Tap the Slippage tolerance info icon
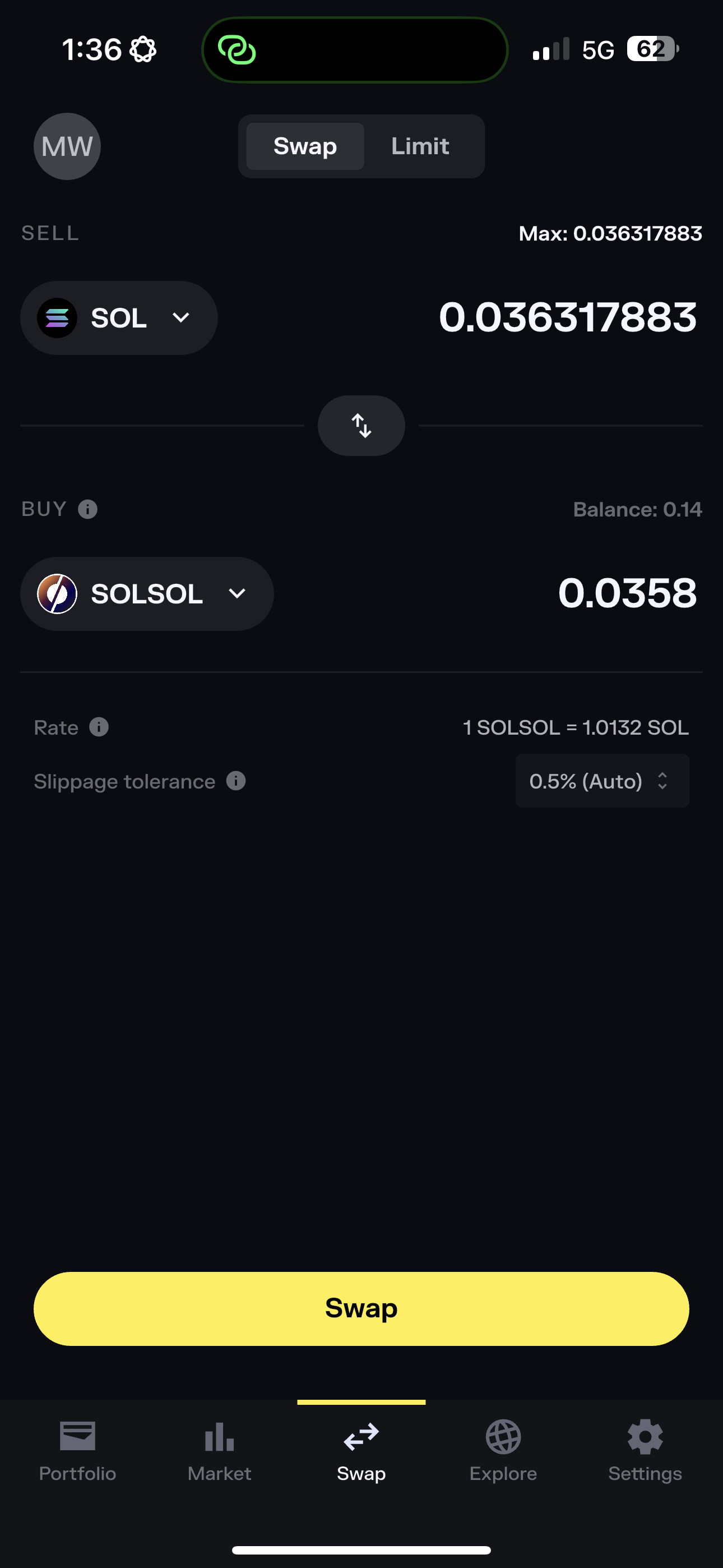The width and height of the screenshot is (723, 1568). pyautogui.click(x=235, y=781)
